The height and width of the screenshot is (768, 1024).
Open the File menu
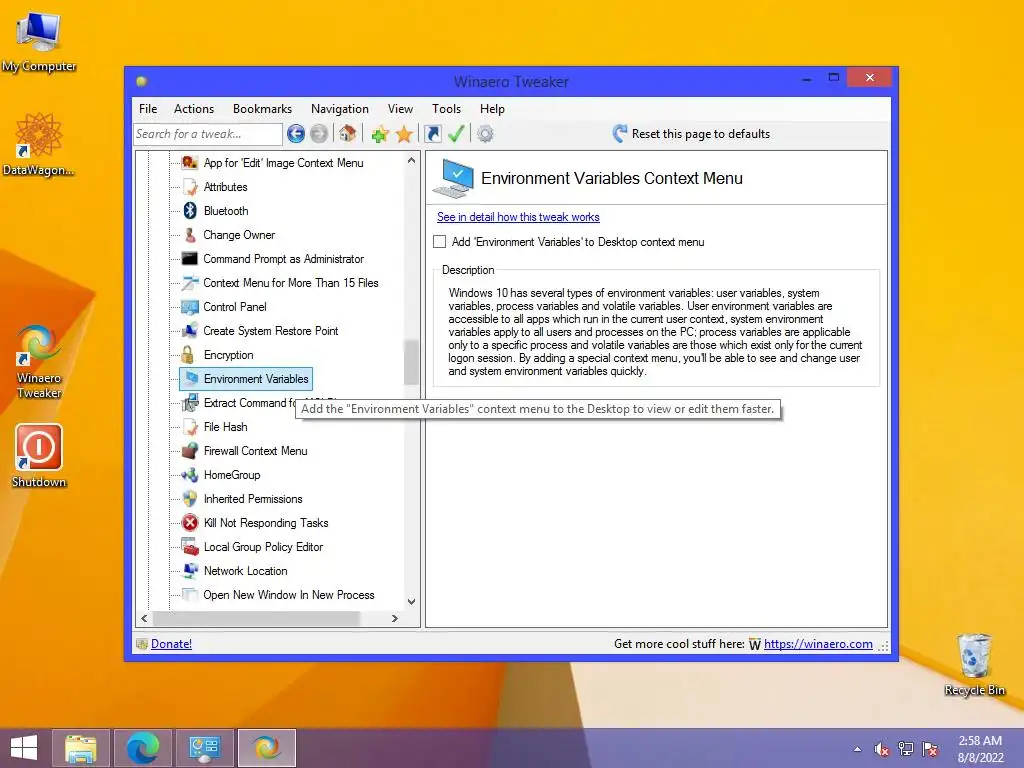(148, 109)
